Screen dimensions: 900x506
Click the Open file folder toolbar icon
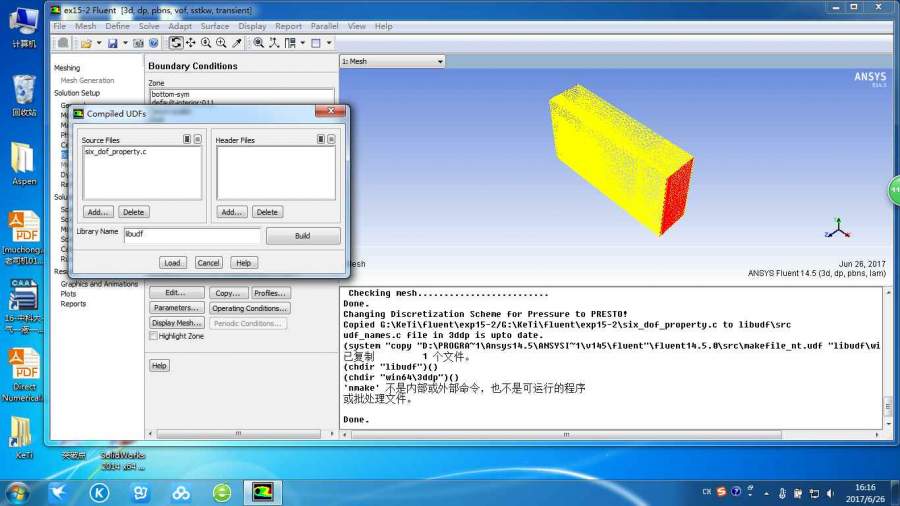(86, 43)
